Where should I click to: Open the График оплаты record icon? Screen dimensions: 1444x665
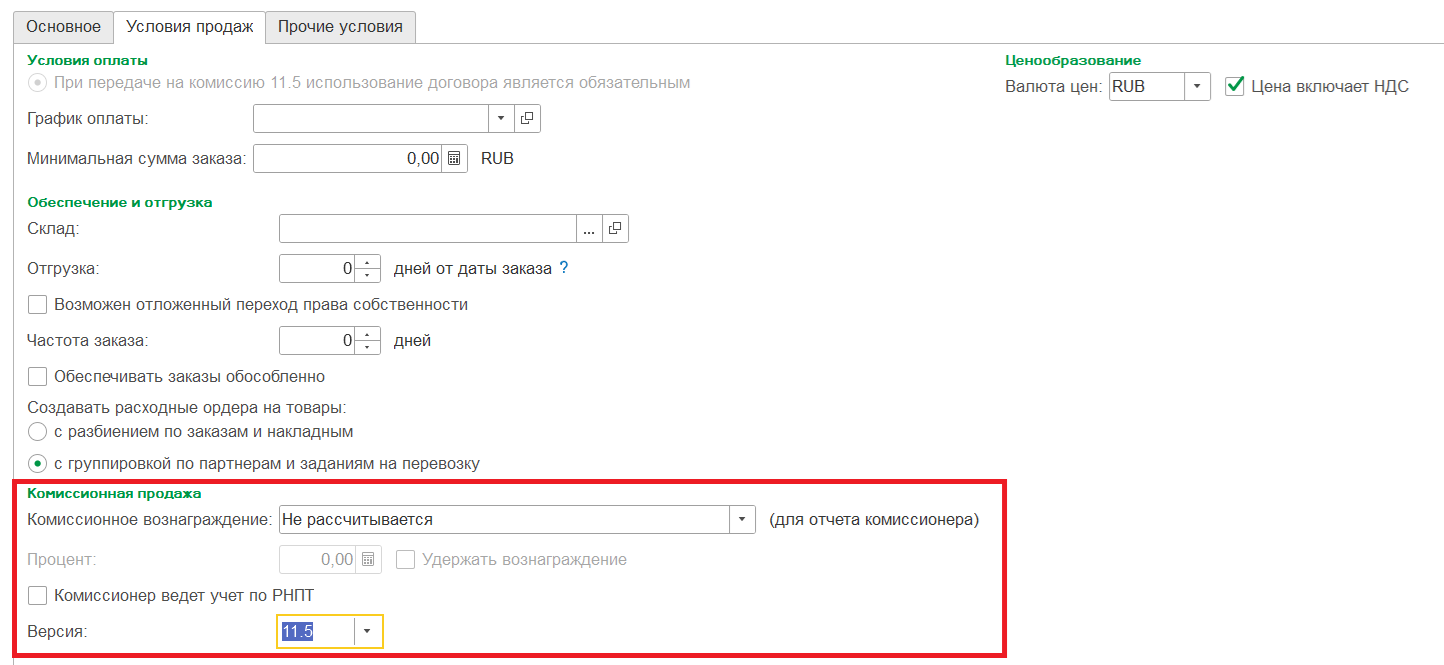point(527,118)
